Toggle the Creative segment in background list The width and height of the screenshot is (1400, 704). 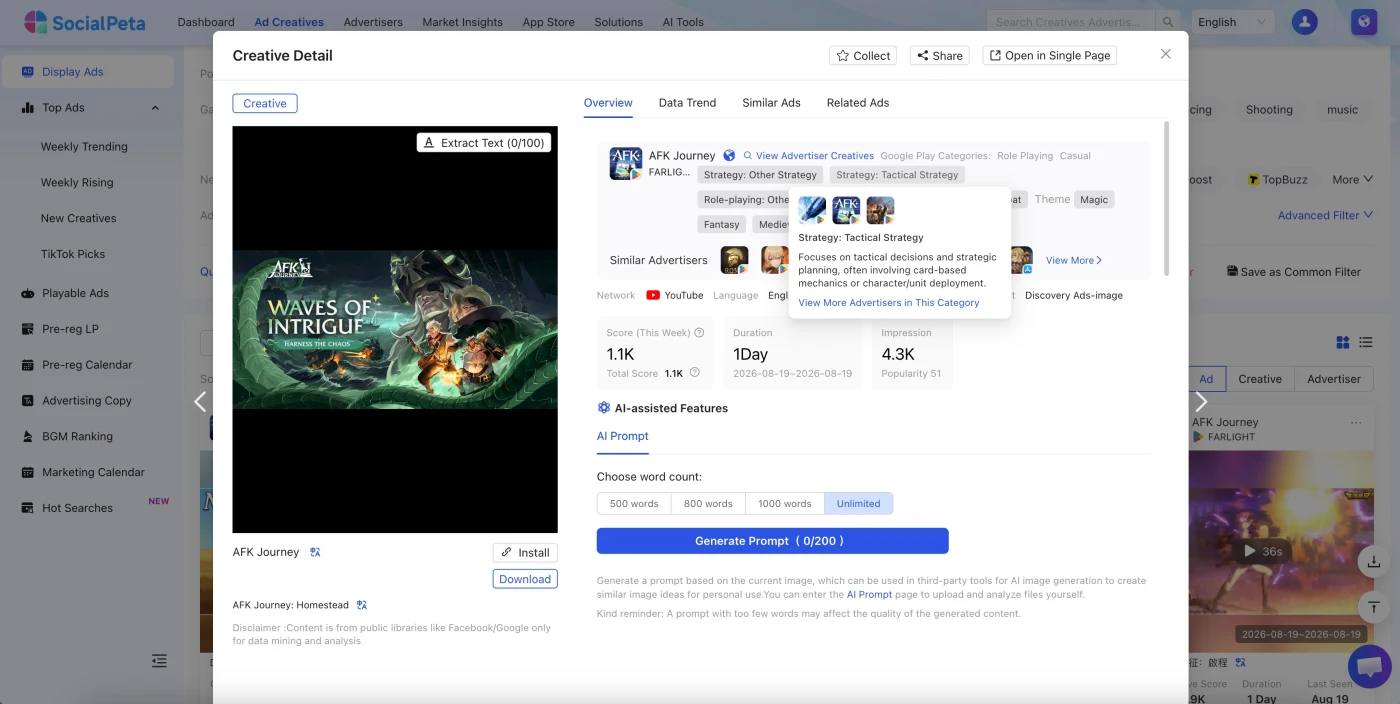(1260, 379)
